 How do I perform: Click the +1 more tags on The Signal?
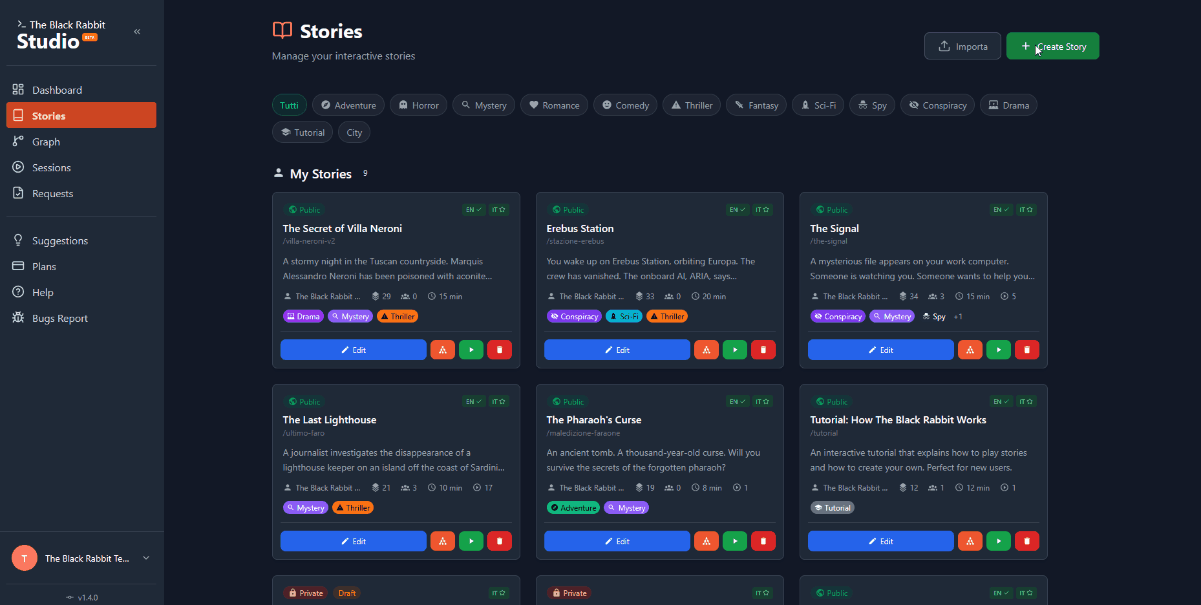point(958,316)
